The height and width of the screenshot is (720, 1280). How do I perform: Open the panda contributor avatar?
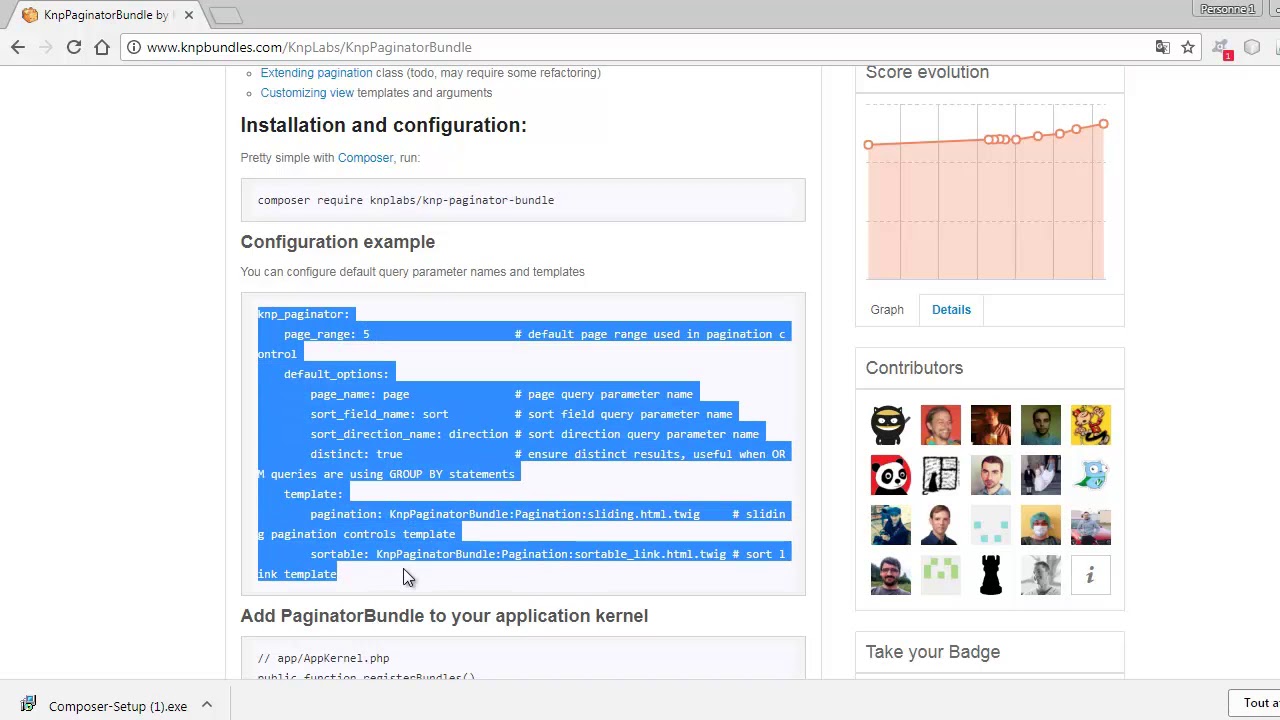coord(890,475)
